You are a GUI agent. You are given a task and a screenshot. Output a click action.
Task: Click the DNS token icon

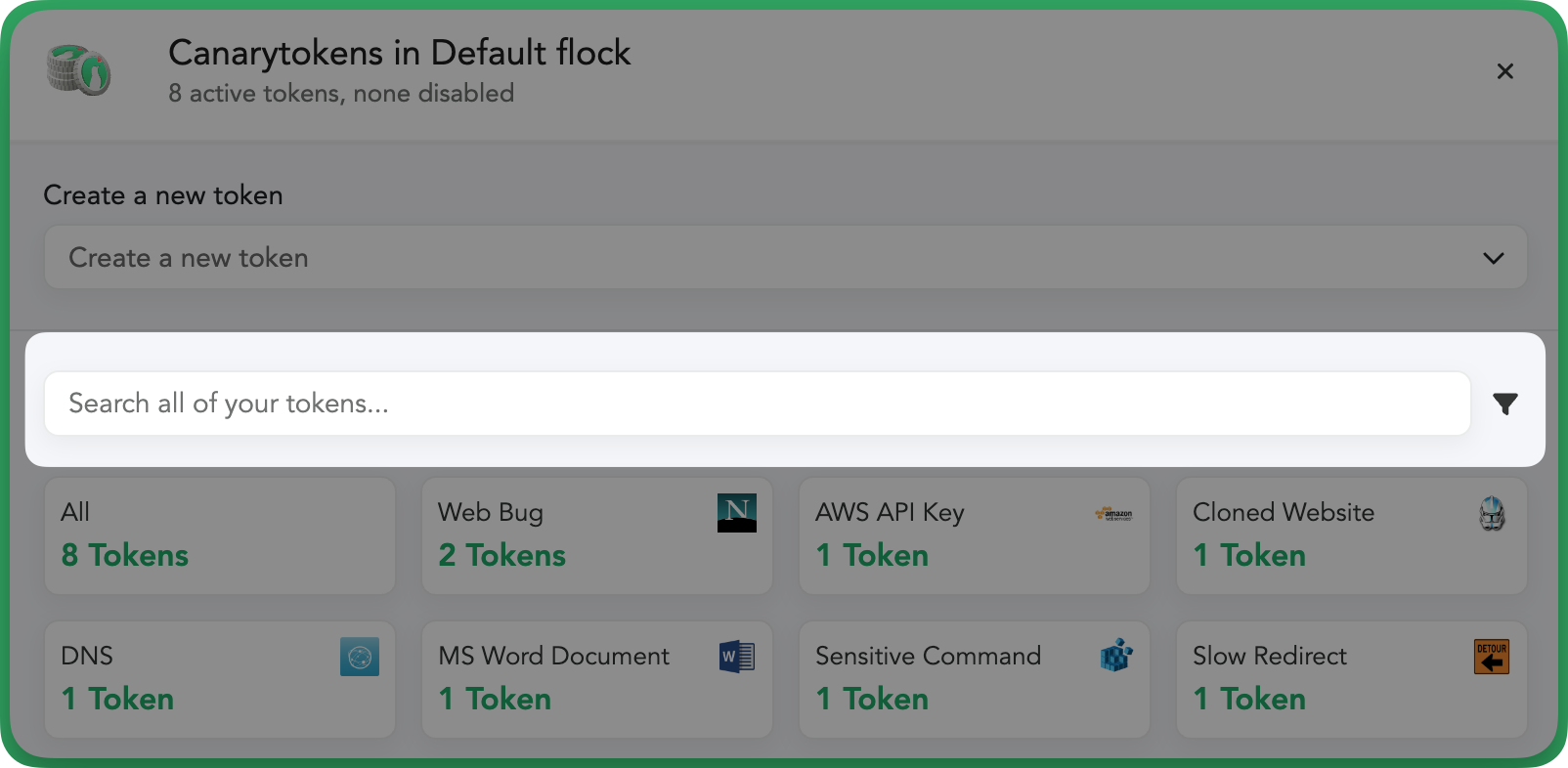360,657
